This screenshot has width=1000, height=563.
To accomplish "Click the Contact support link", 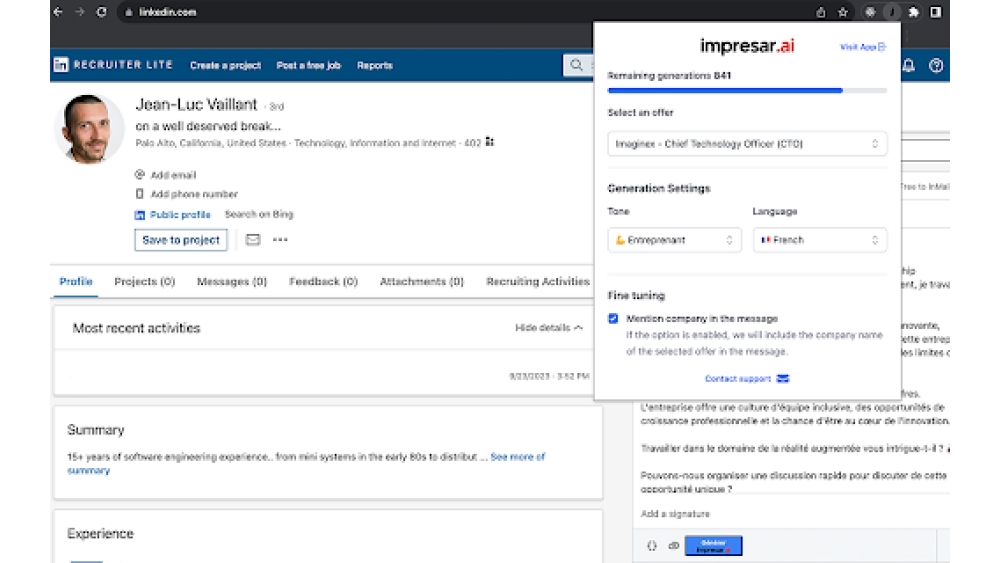I will coord(747,379).
